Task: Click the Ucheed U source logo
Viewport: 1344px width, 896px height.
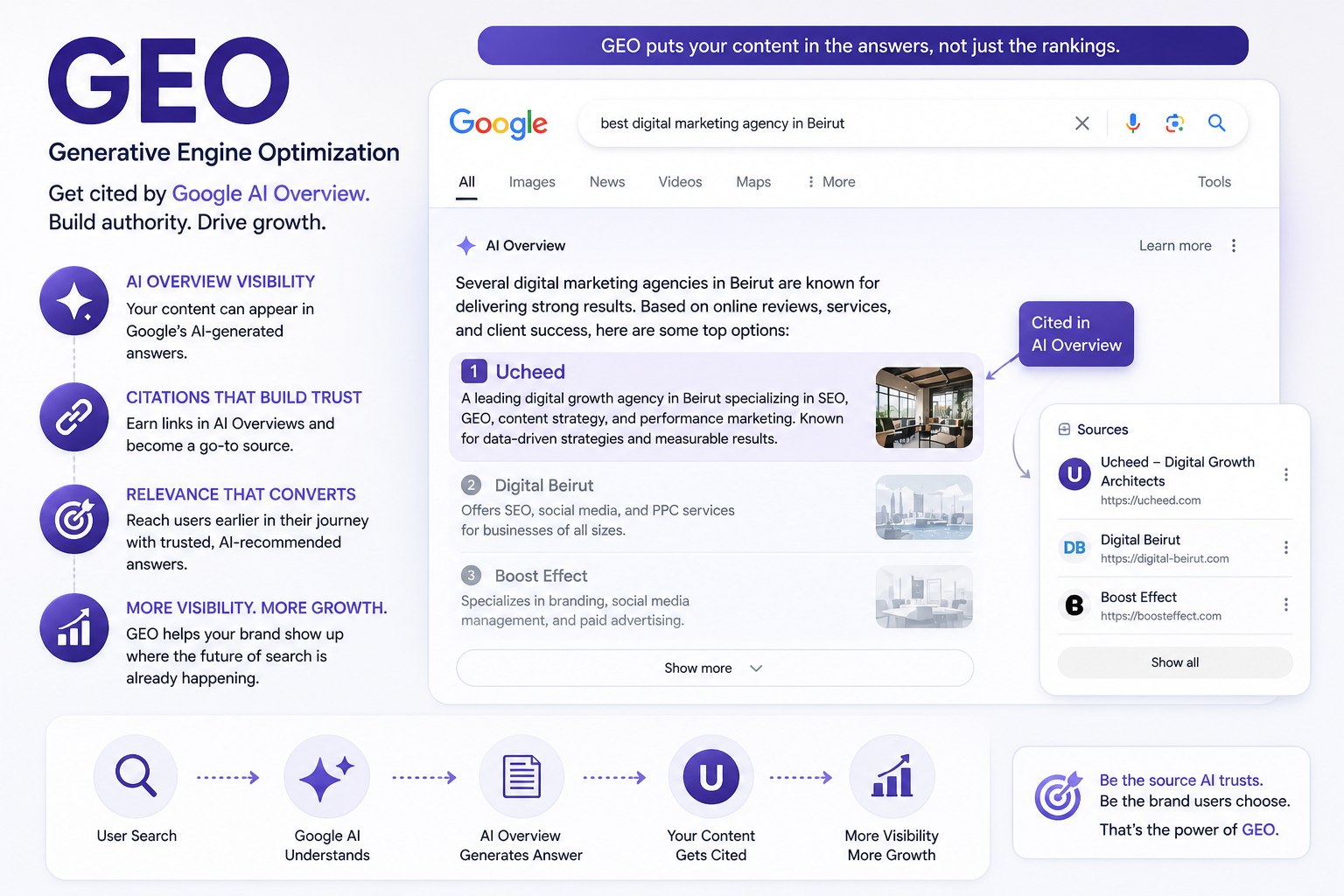Action: tap(1074, 474)
